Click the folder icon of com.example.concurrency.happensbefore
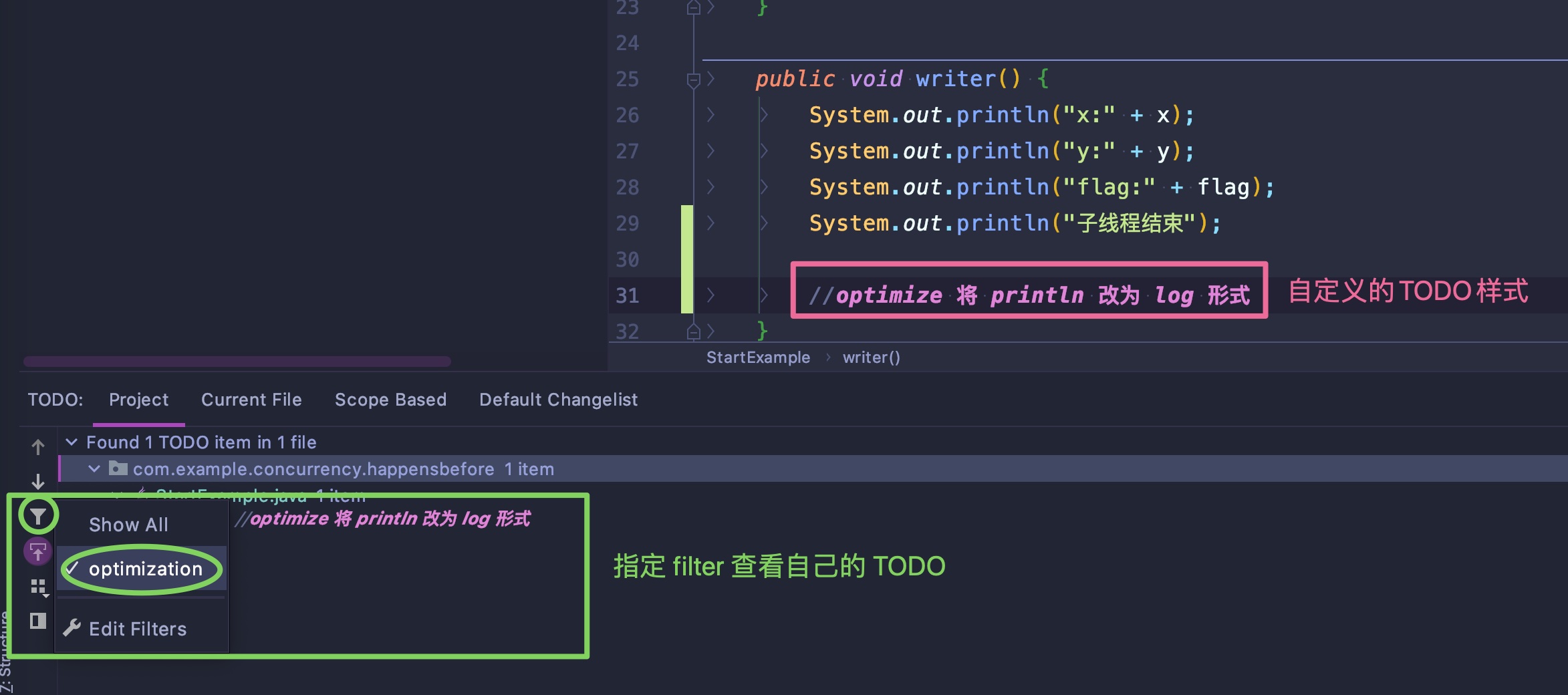Screen dimensions: 1568x695 (x=118, y=468)
